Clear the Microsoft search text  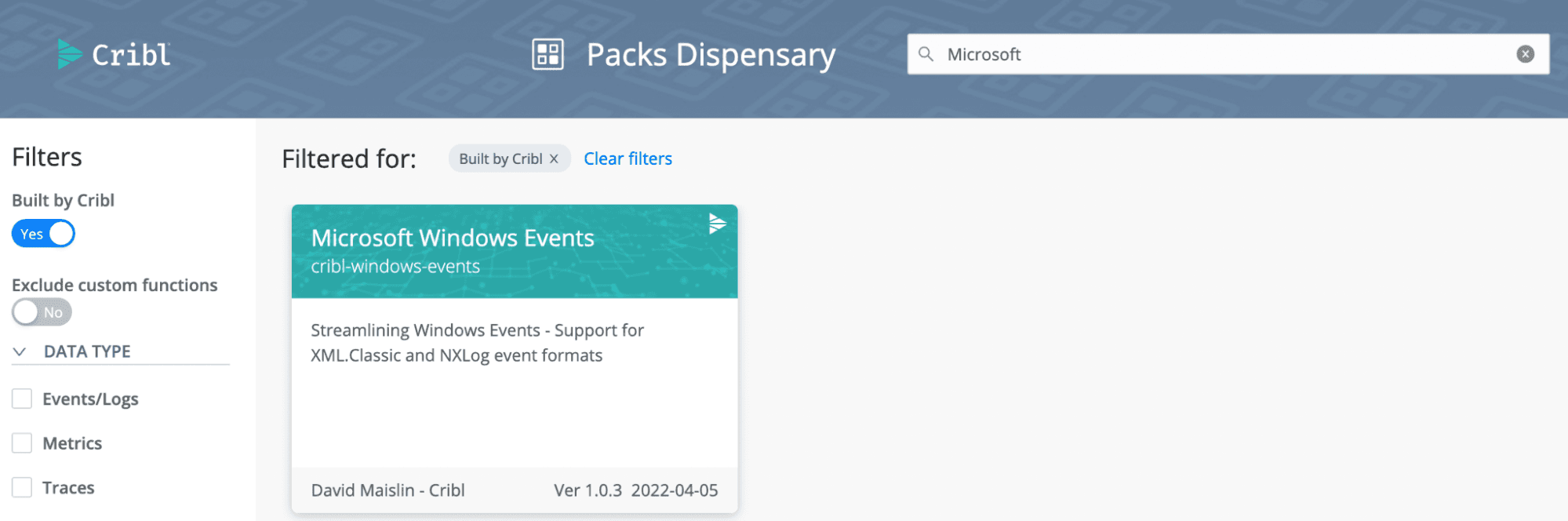1525,54
